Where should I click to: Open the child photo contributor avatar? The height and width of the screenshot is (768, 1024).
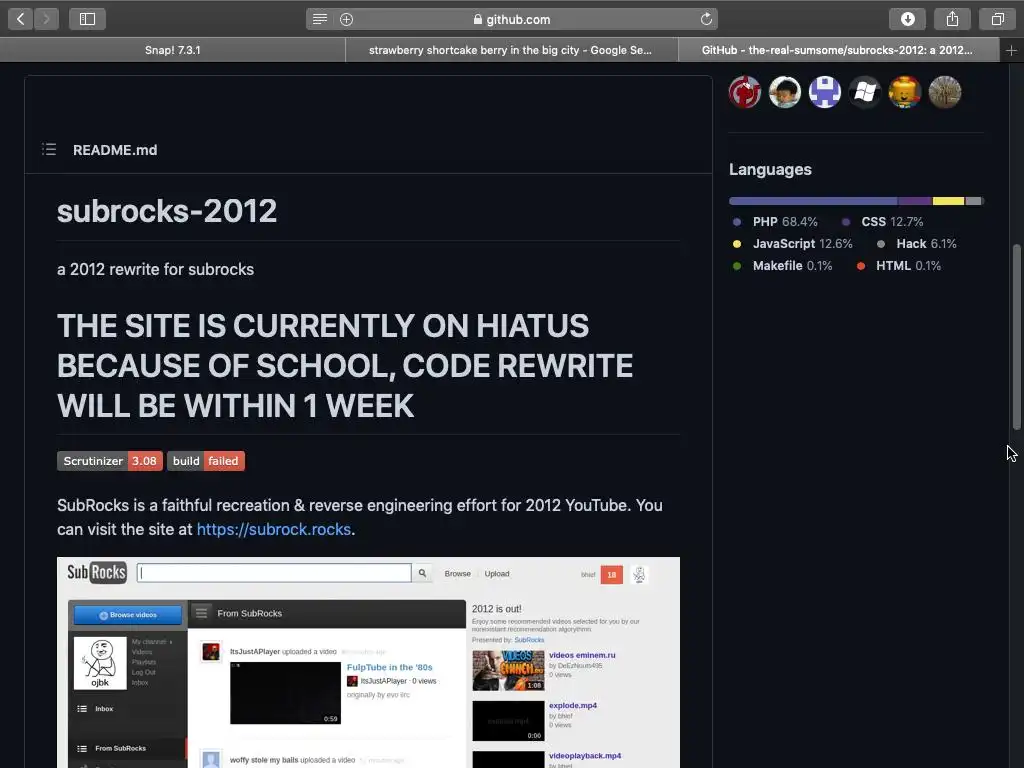coord(785,92)
